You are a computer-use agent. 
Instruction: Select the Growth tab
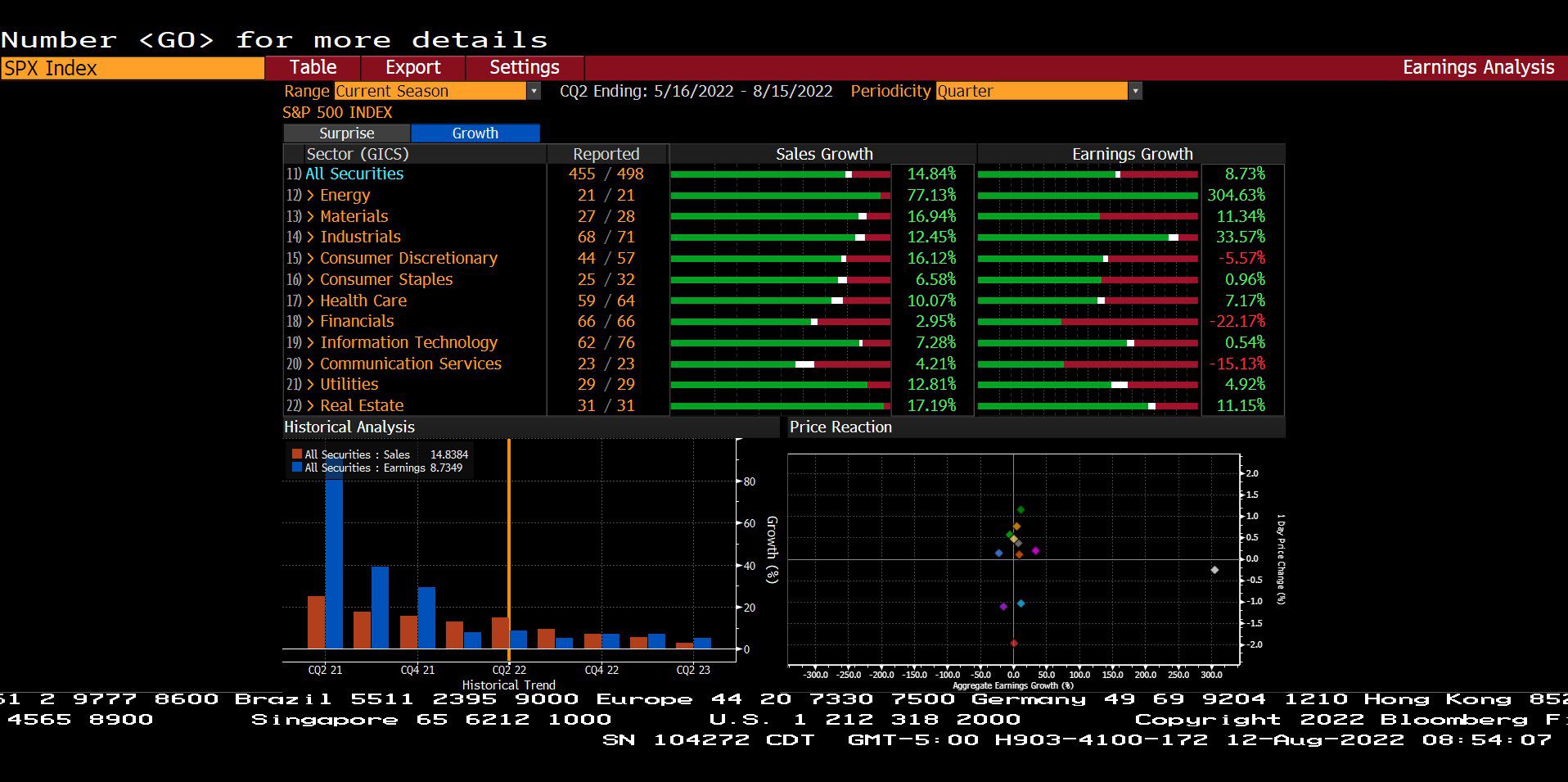[x=475, y=133]
